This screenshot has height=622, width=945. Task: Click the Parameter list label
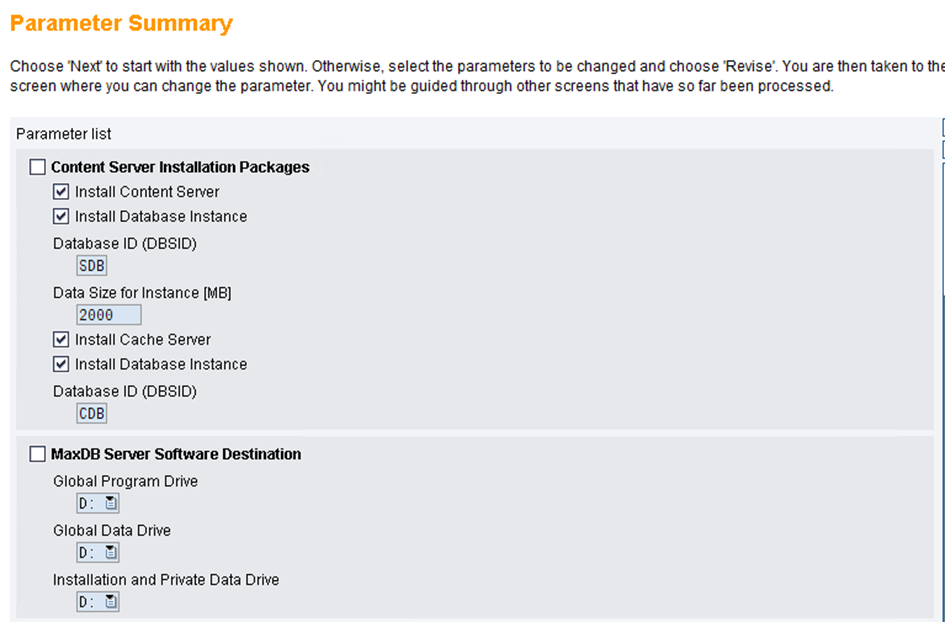64,134
